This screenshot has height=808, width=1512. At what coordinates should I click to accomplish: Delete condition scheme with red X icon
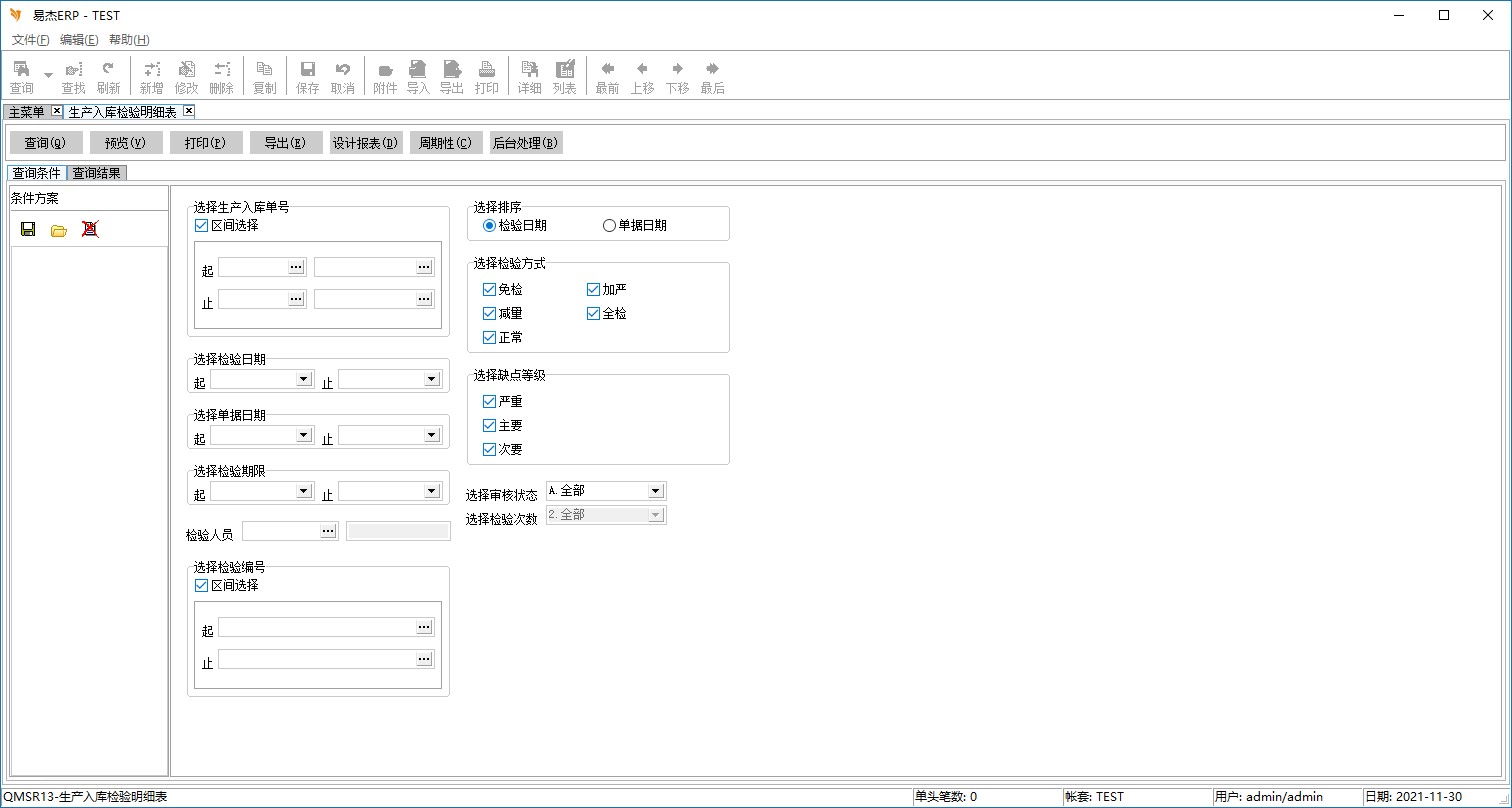tap(90, 229)
